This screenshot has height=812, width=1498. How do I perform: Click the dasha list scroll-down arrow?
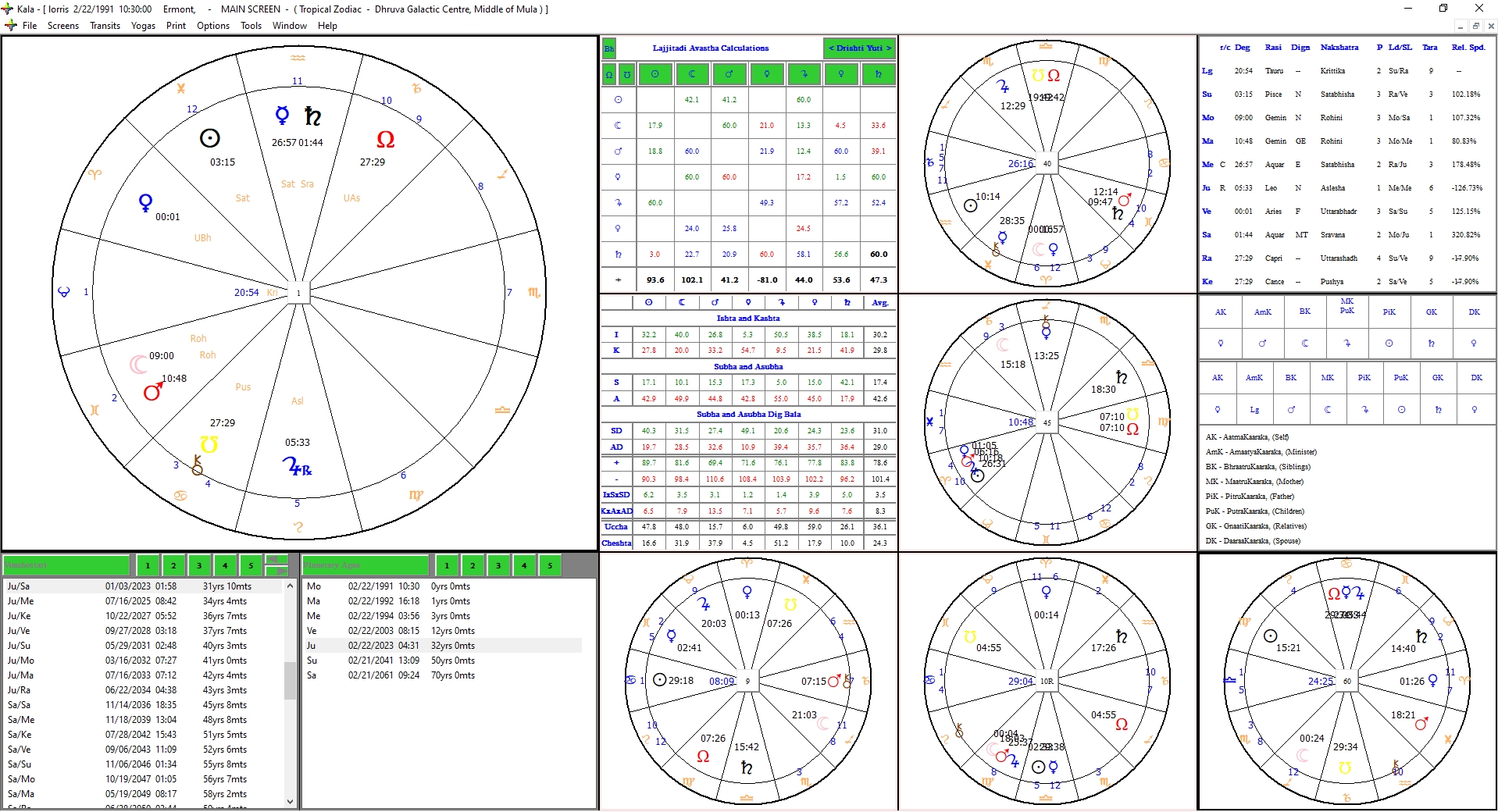pos(290,801)
